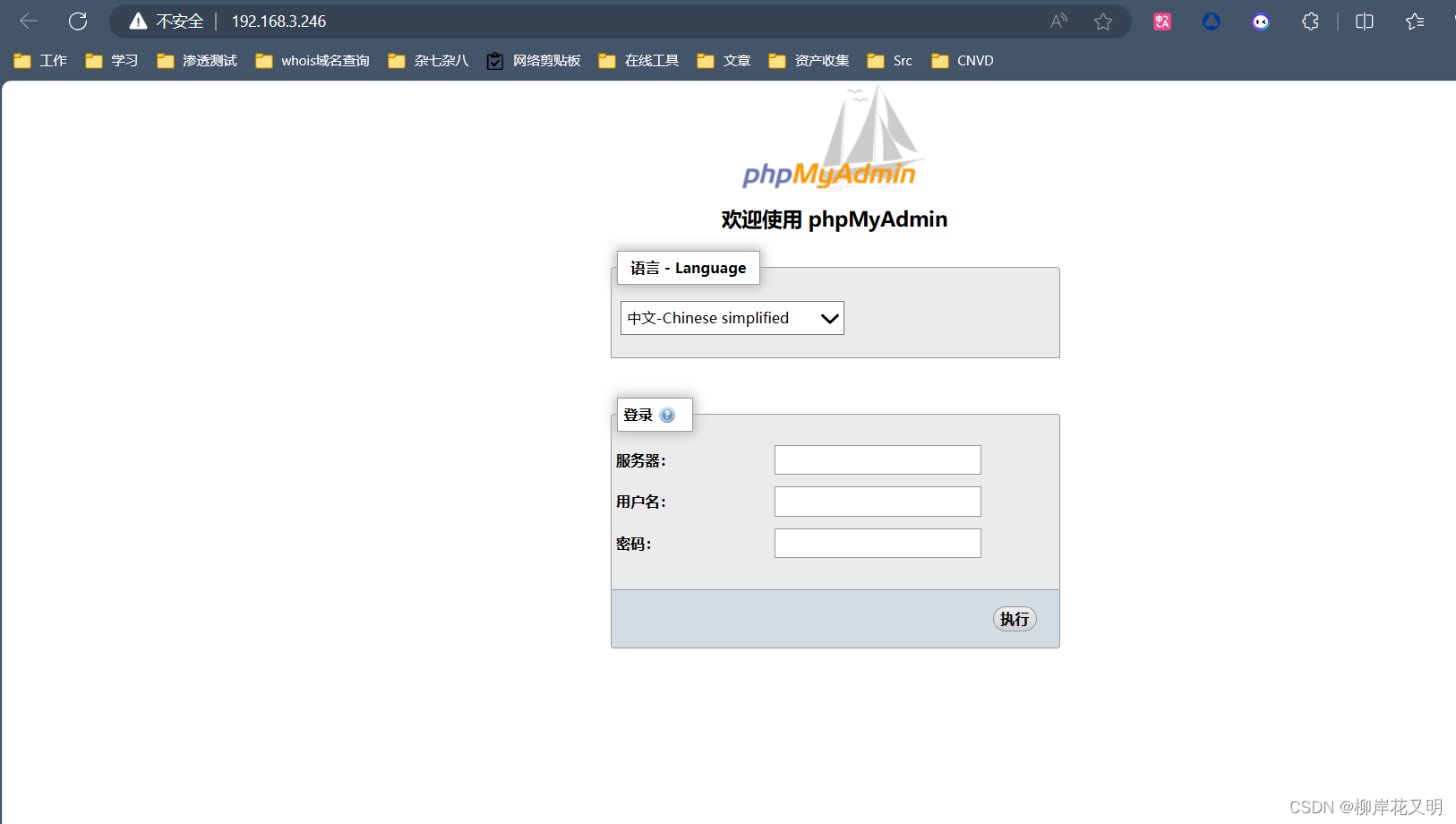Add page to favorites with star icon
Viewport: 1456px width, 824px height.
1103,21
